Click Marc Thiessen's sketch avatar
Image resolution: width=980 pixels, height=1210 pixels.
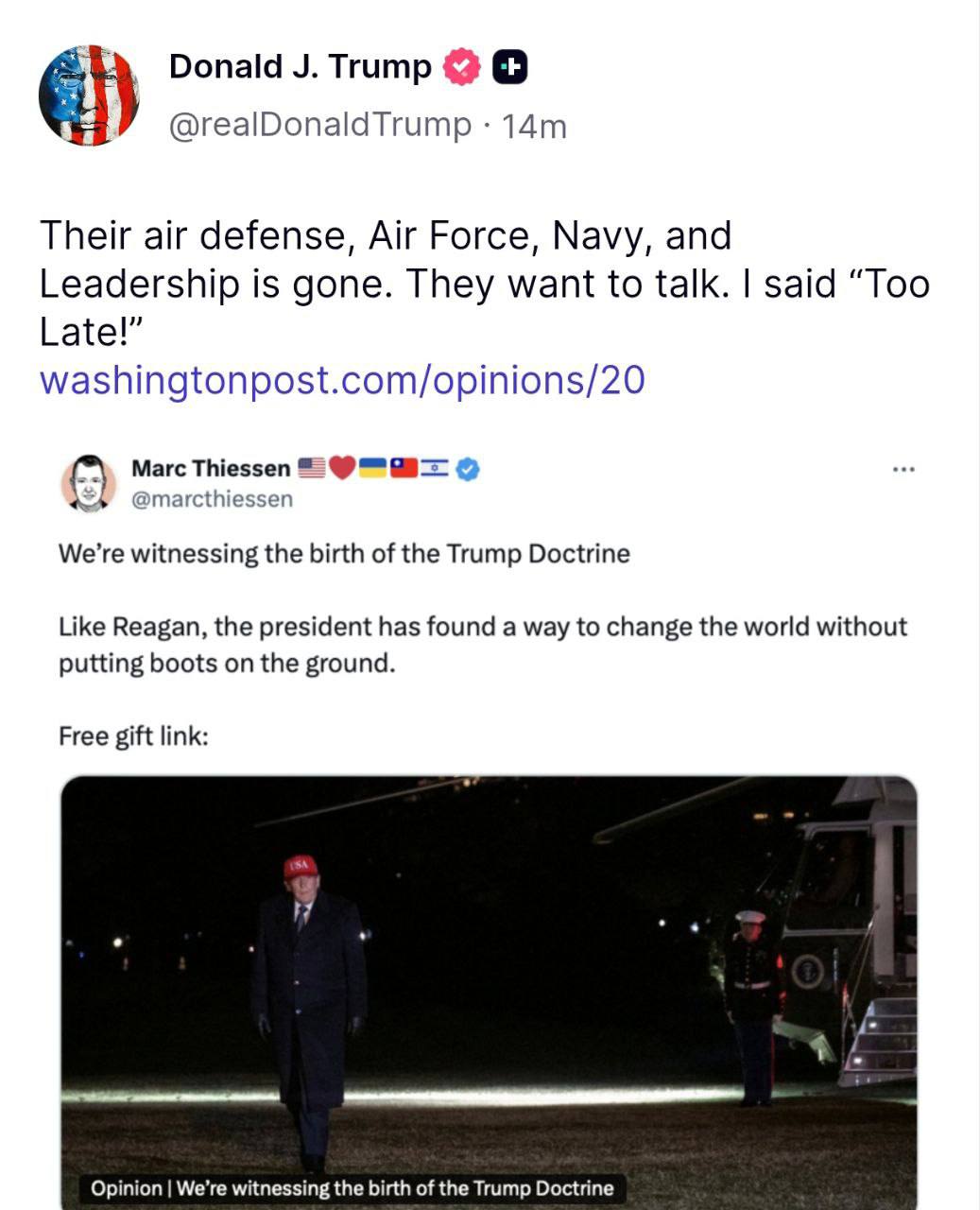89,482
